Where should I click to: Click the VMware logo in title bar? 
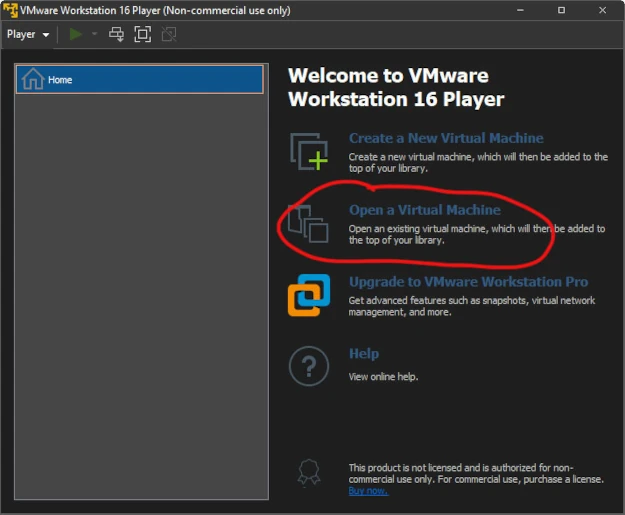click(11, 10)
